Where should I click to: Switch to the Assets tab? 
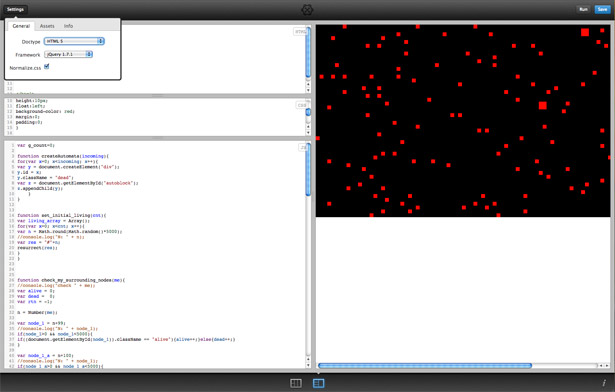coord(47,26)
